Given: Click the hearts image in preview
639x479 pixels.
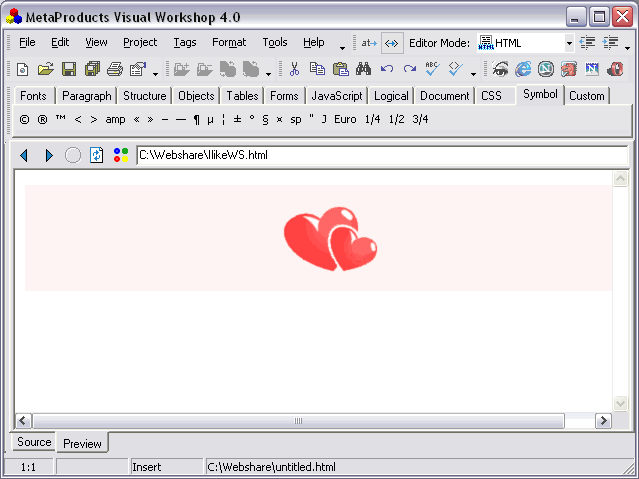Looking at the screenshot, I should [331, 238].
